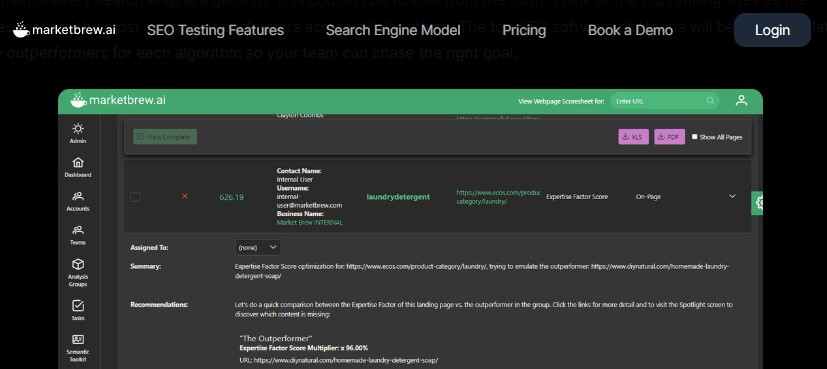Open the Market Brew INTERNAL business link

point(310,222)
